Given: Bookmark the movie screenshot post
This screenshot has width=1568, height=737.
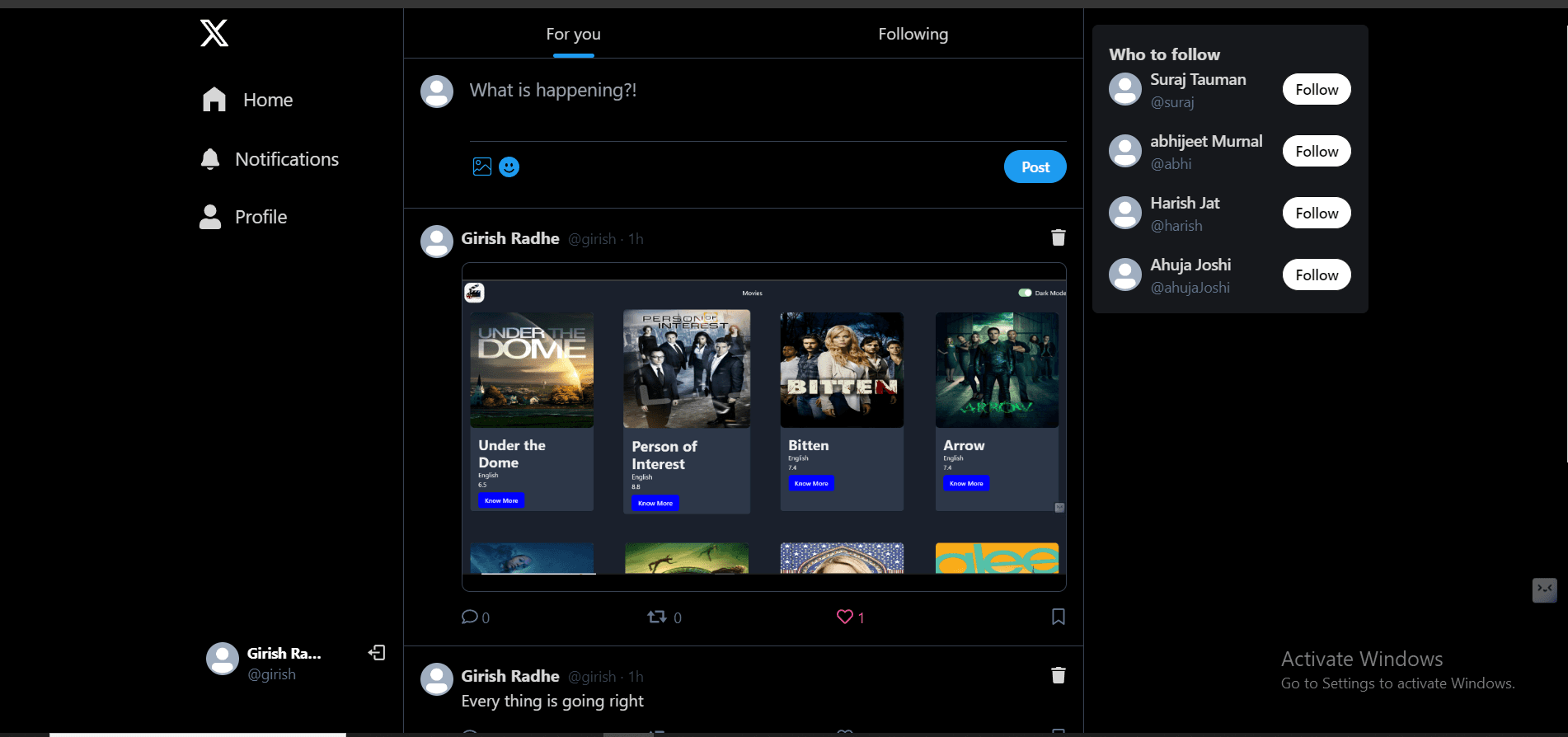Looking at the screenshot, I should coord(1059,617).
